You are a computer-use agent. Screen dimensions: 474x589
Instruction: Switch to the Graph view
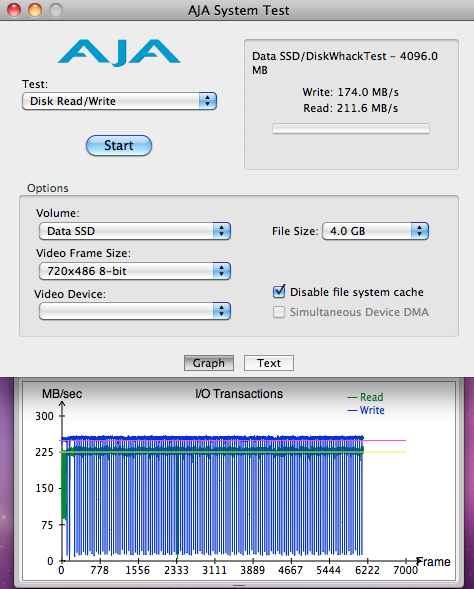(209, 363)
